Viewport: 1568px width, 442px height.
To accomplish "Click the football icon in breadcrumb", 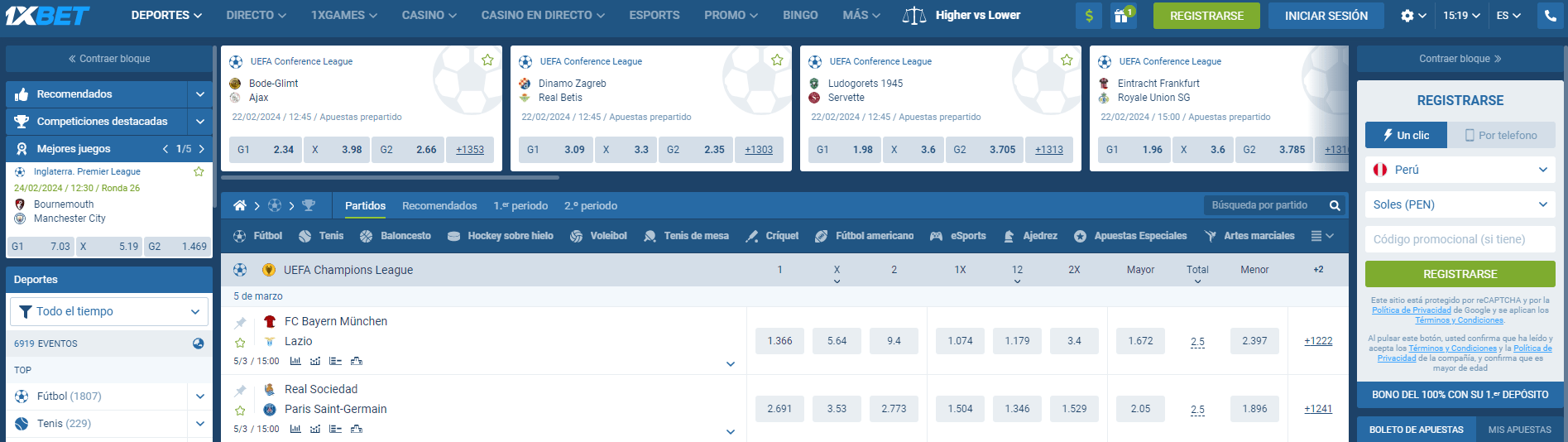I will (275, 205).
